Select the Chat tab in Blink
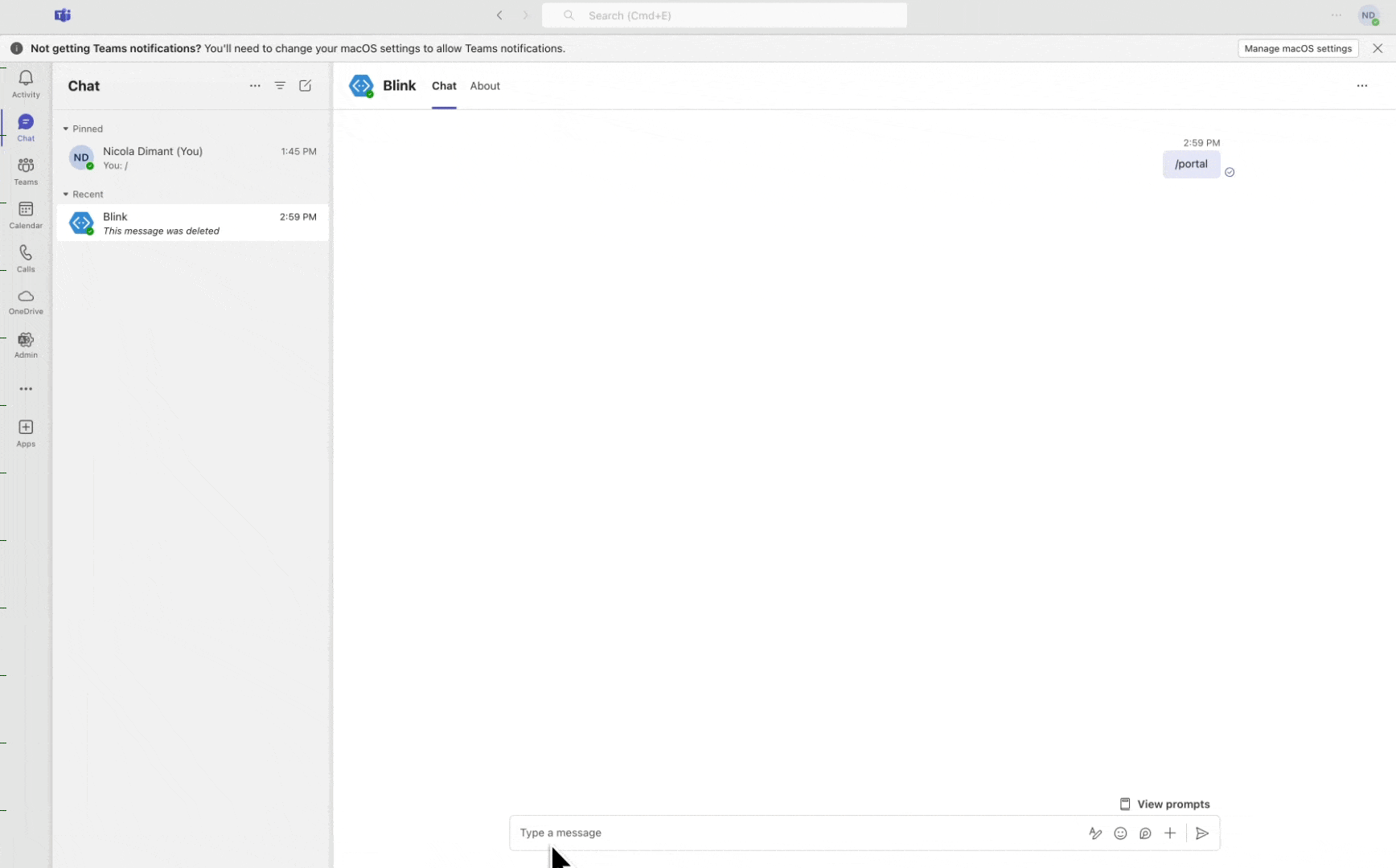 tap(444, 86)
